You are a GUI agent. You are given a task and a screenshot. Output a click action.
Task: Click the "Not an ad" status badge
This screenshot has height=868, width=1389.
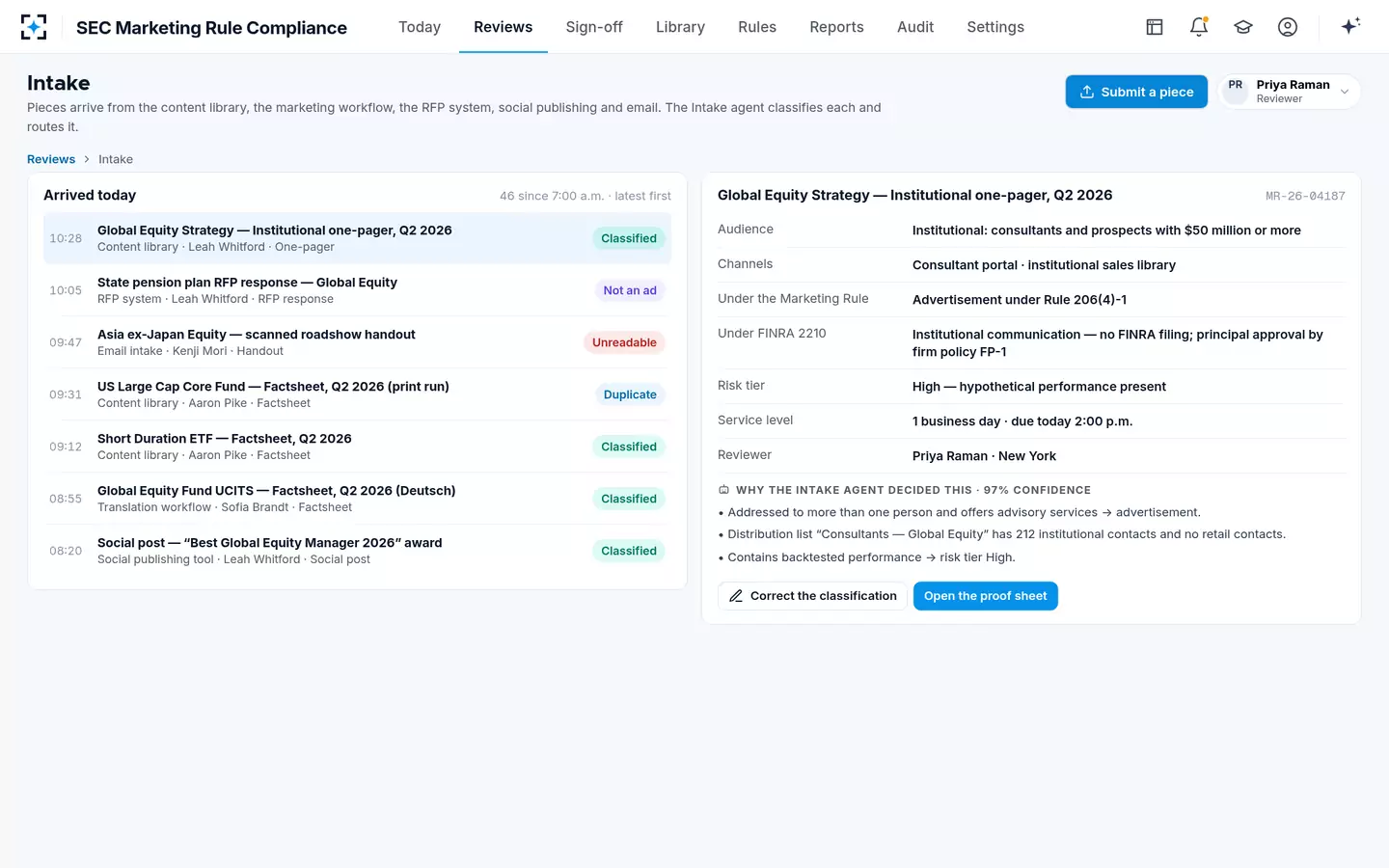coord(630,290)
